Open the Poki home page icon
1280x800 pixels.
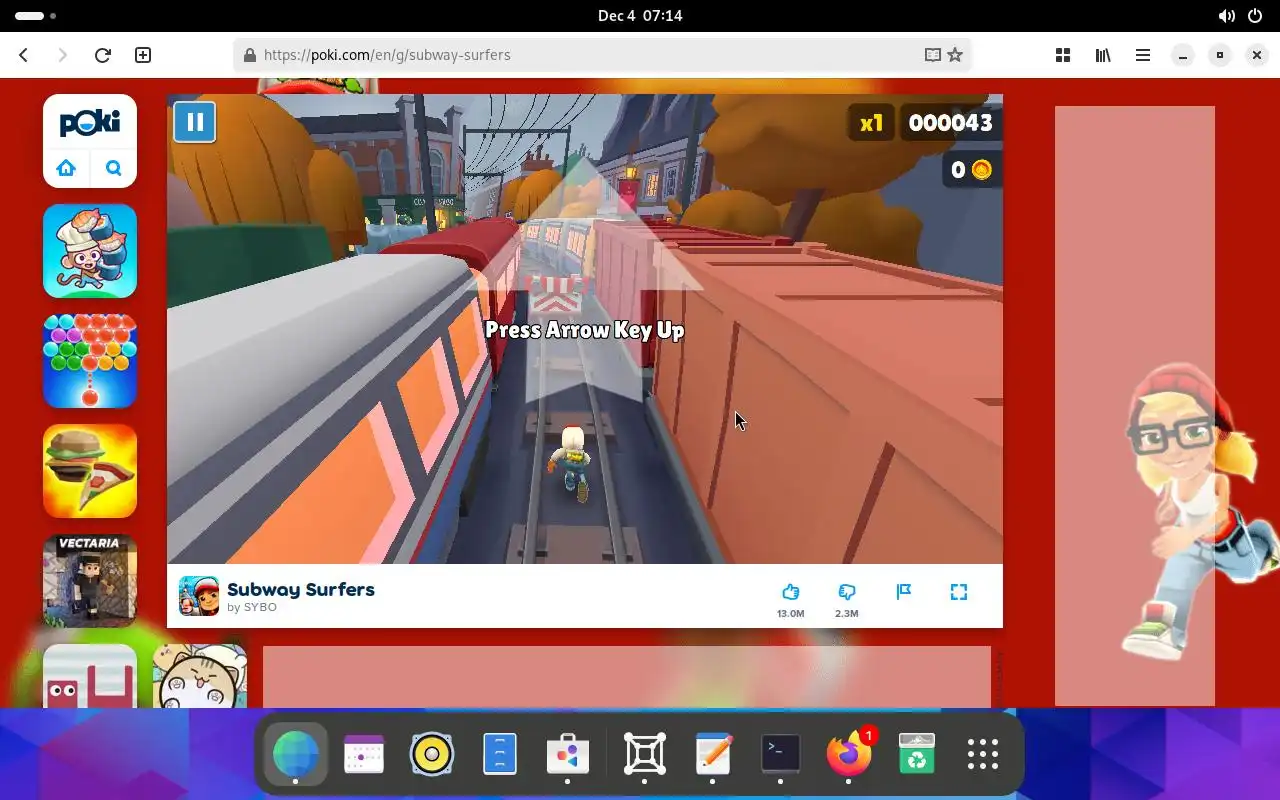(x=66, y=168)
